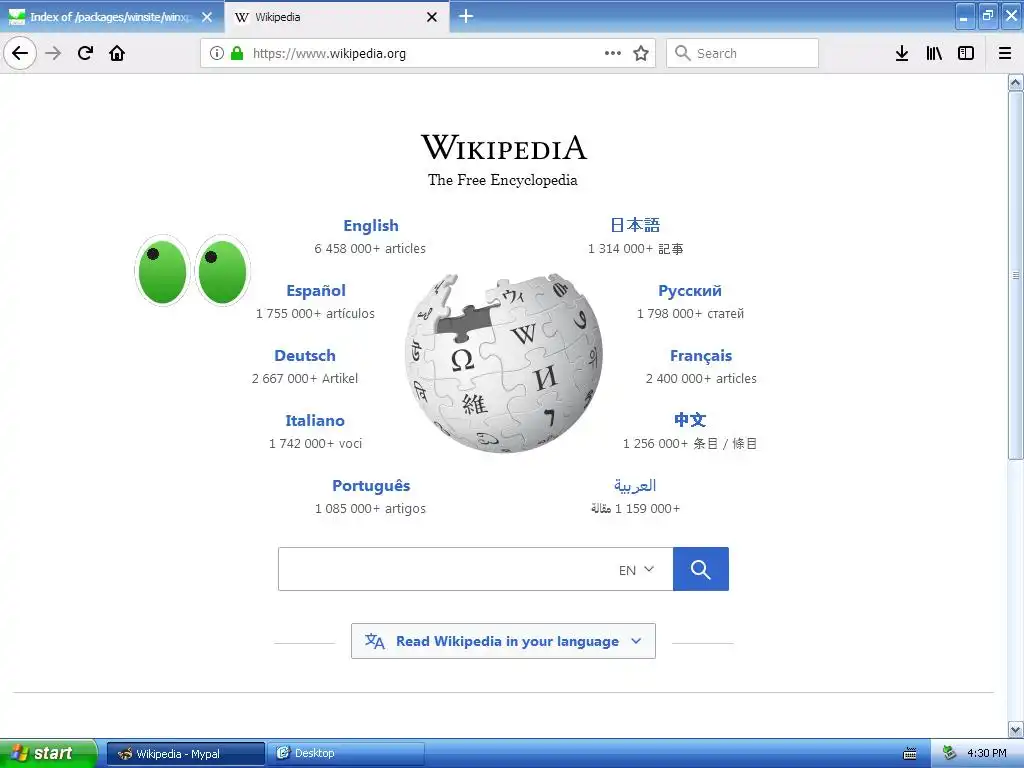Click the 2 667 000+ Artikel text
This screenshot has width=1024, height=768.
(305, 378)
